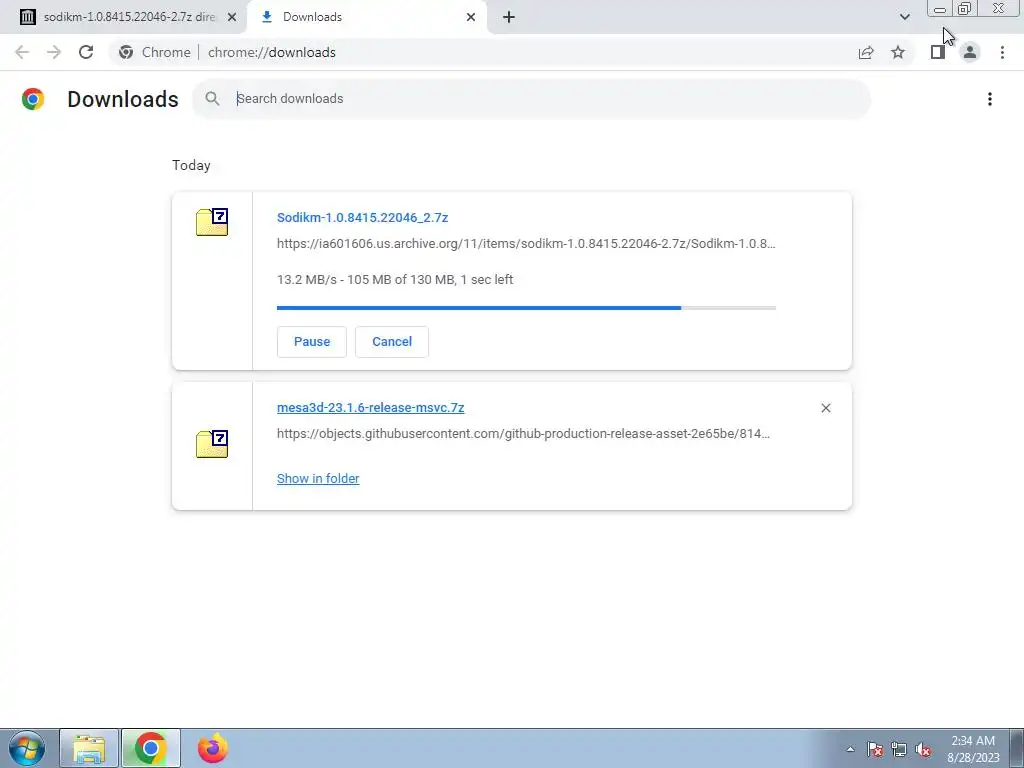Bookmark this tab with the star icon
This screenshot has width=1024, height=768.
(x=898, y=52)
